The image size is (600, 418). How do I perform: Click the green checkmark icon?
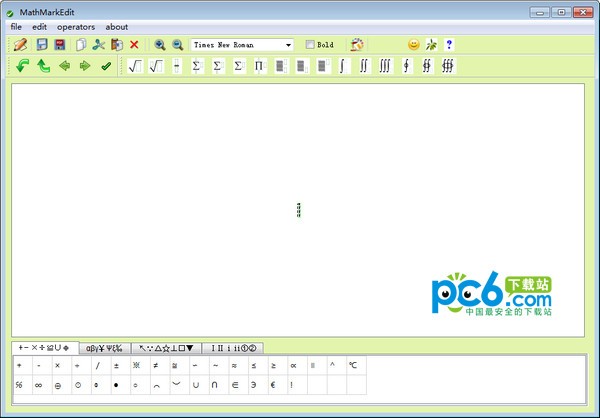coord(106,66)
